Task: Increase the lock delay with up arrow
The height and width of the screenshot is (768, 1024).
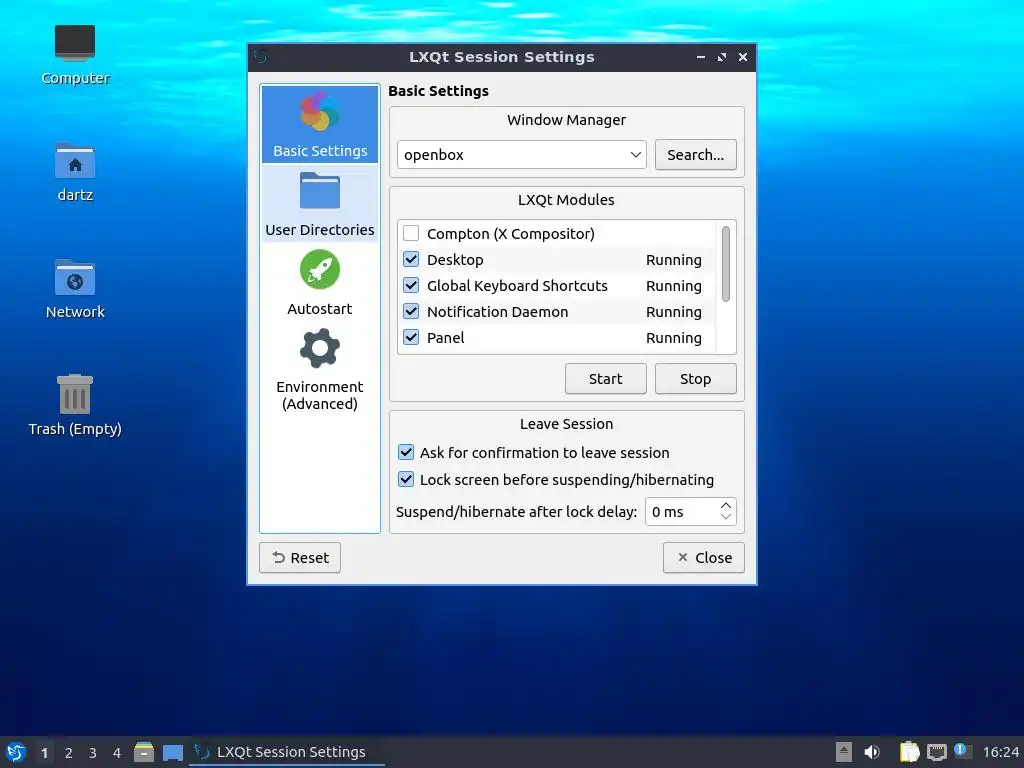Action: click(x=726, y=505)
